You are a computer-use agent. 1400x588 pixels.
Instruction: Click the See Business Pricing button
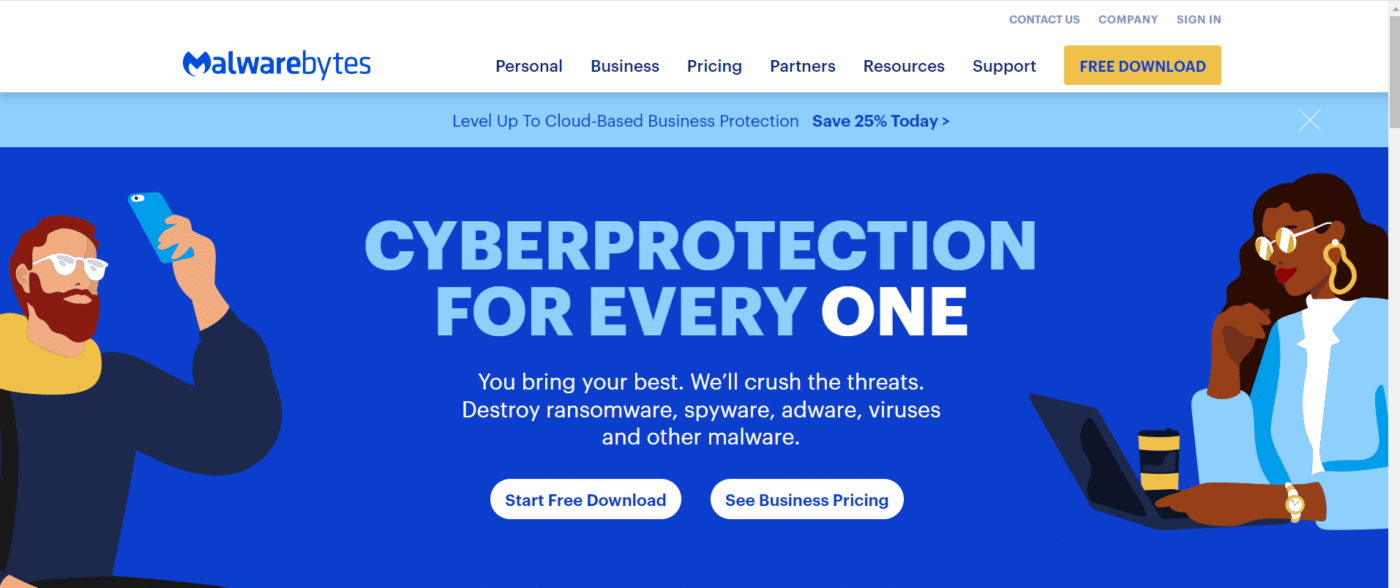coord(807,500)
